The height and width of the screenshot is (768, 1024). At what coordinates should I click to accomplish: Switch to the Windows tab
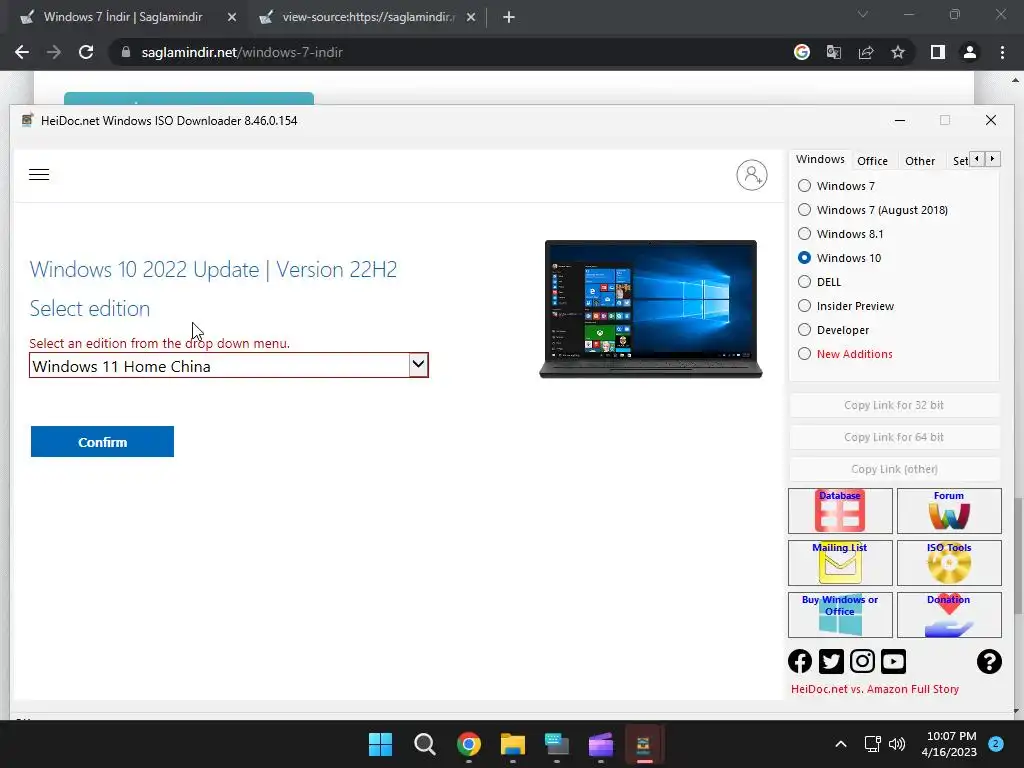(820, 159)
